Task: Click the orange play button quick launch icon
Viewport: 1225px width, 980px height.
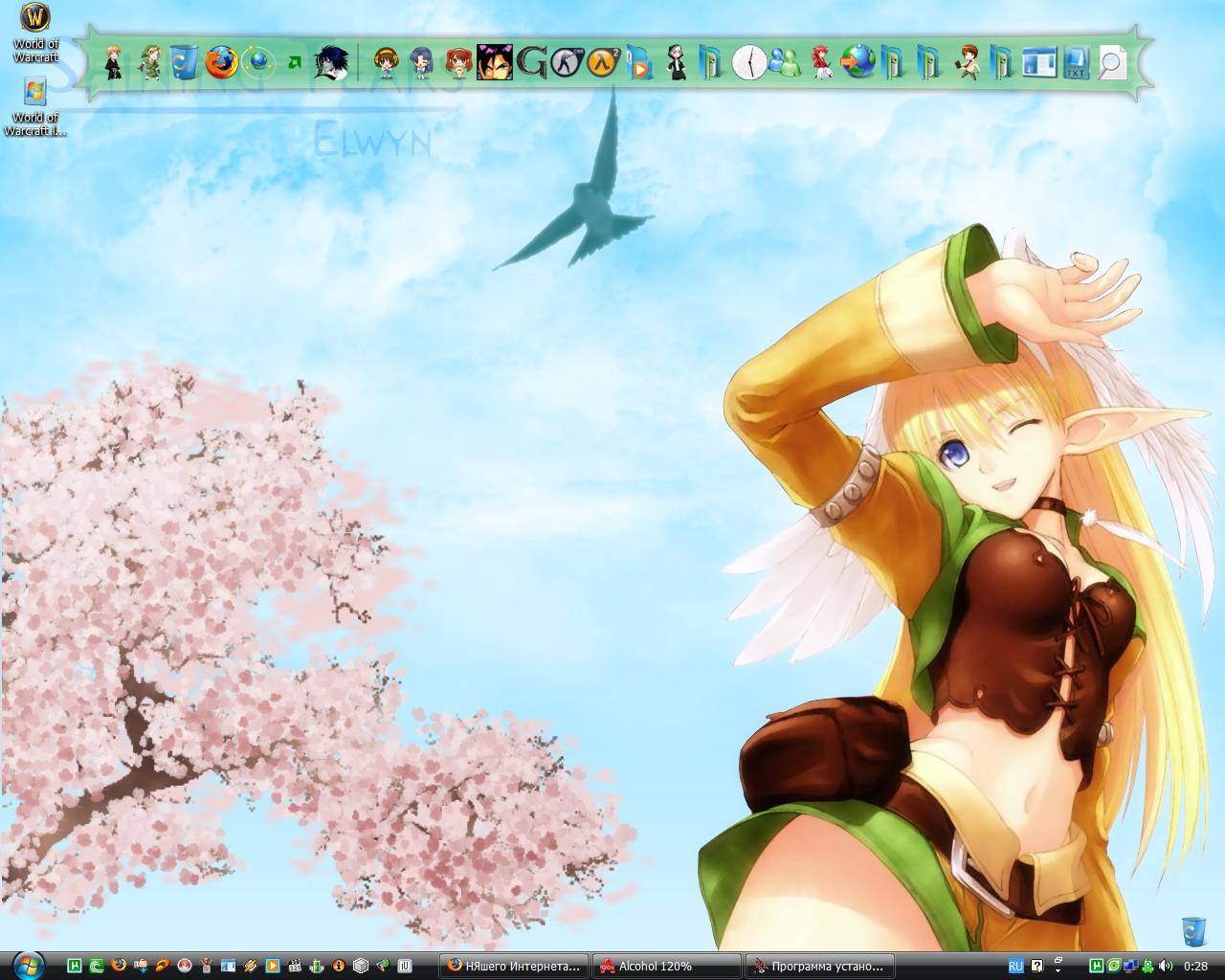Action: (x=272, y=966)
